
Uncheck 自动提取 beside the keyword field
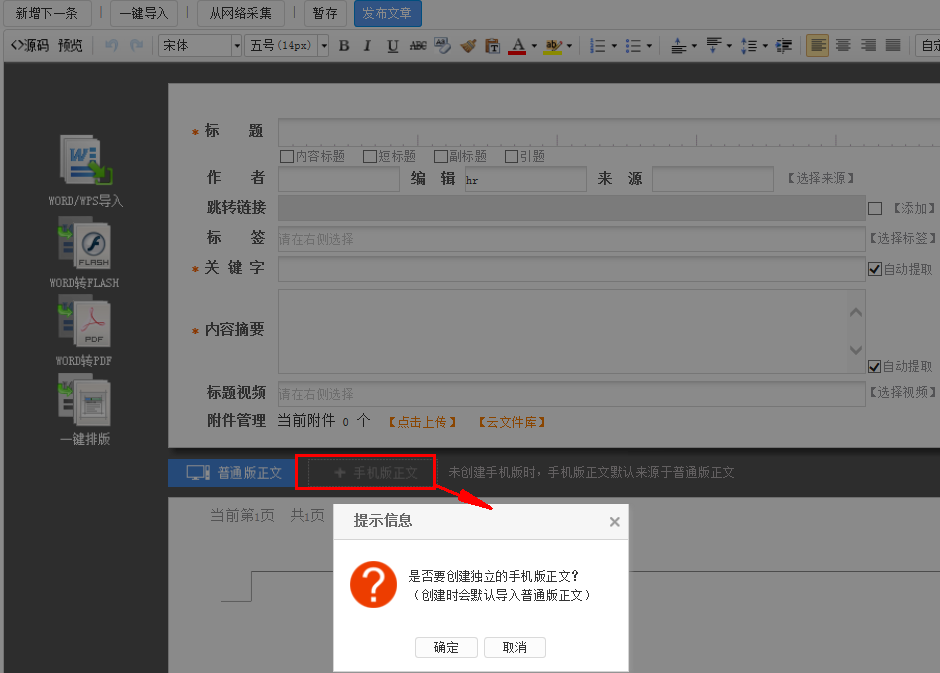(875, 269)
